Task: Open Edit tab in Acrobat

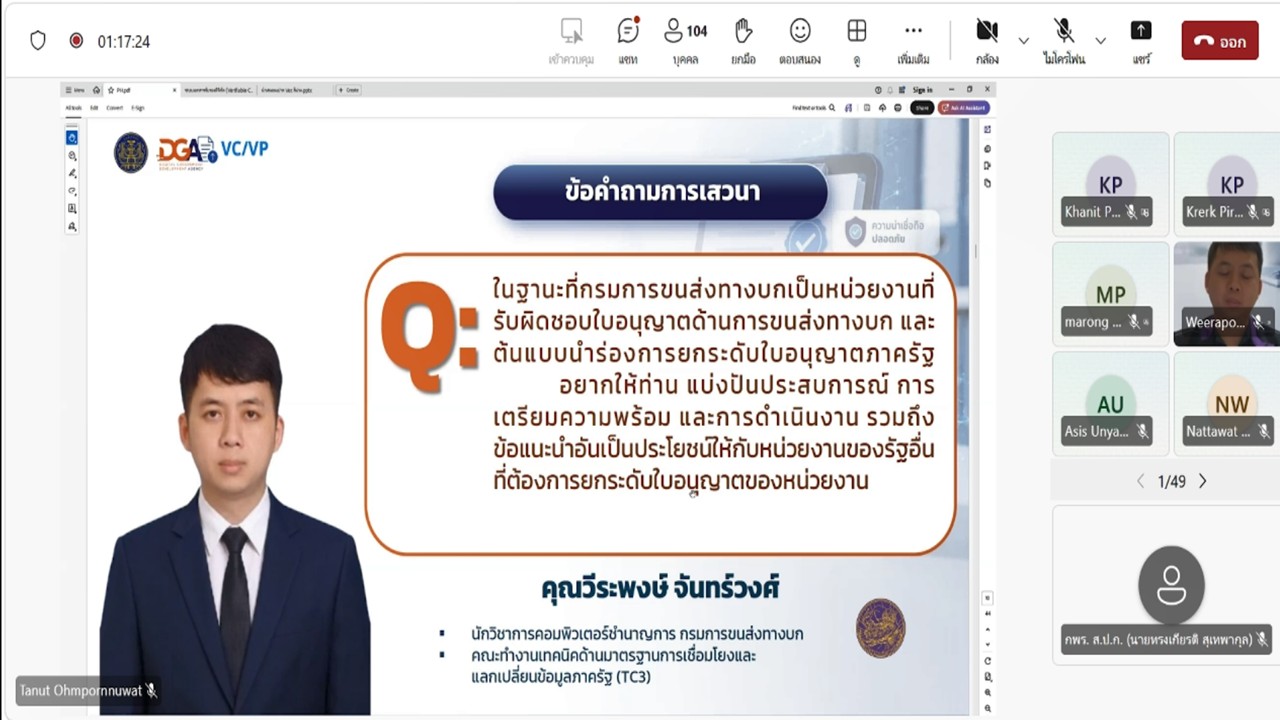Action: 94,107
